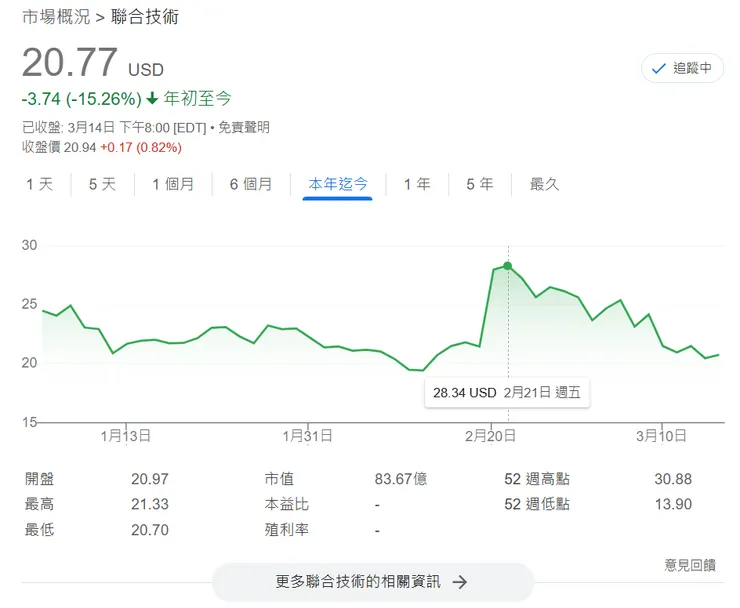The height and width of the screenshot is (608, 740).
Task: Click the 年初至今 label
Action: [197, 99]
